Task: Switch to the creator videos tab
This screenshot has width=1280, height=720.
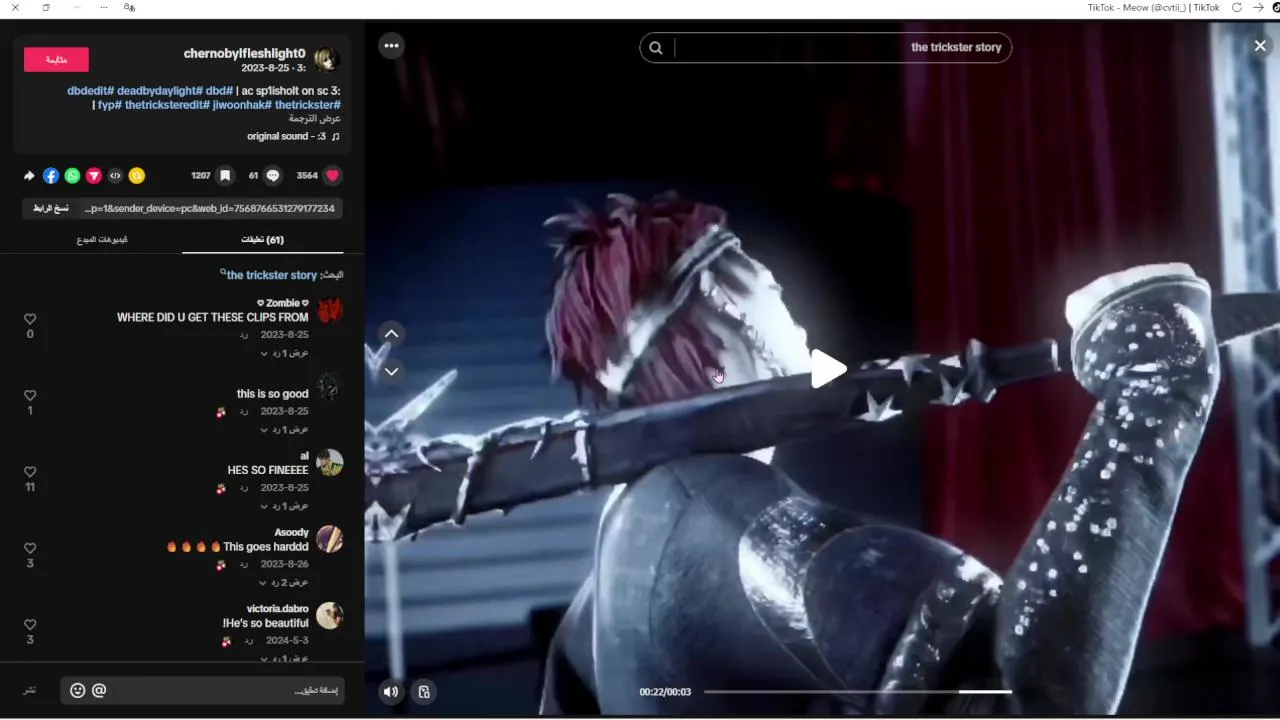Action: click(x=102, y=240)
